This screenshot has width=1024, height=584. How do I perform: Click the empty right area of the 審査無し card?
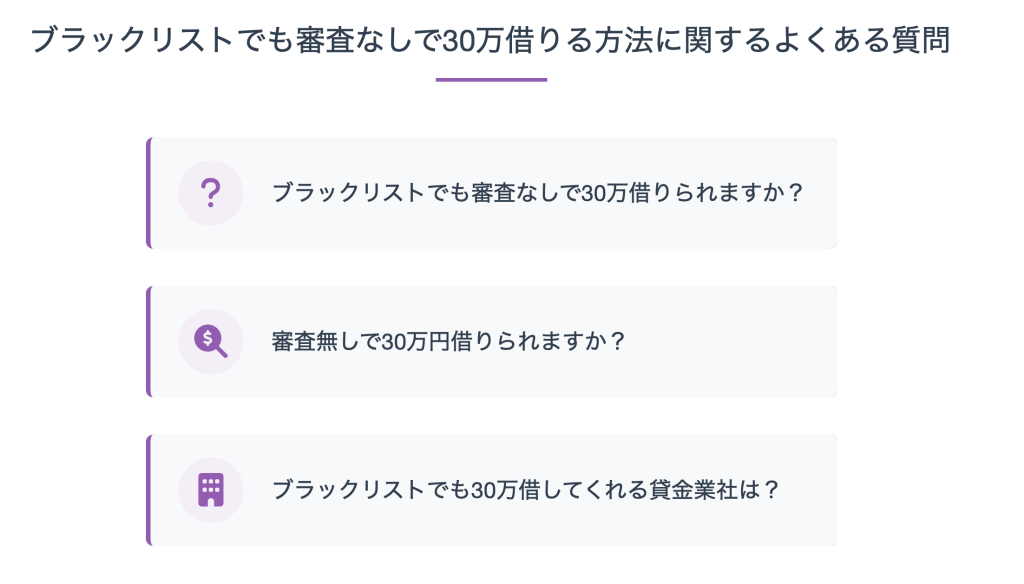point(731,342)
